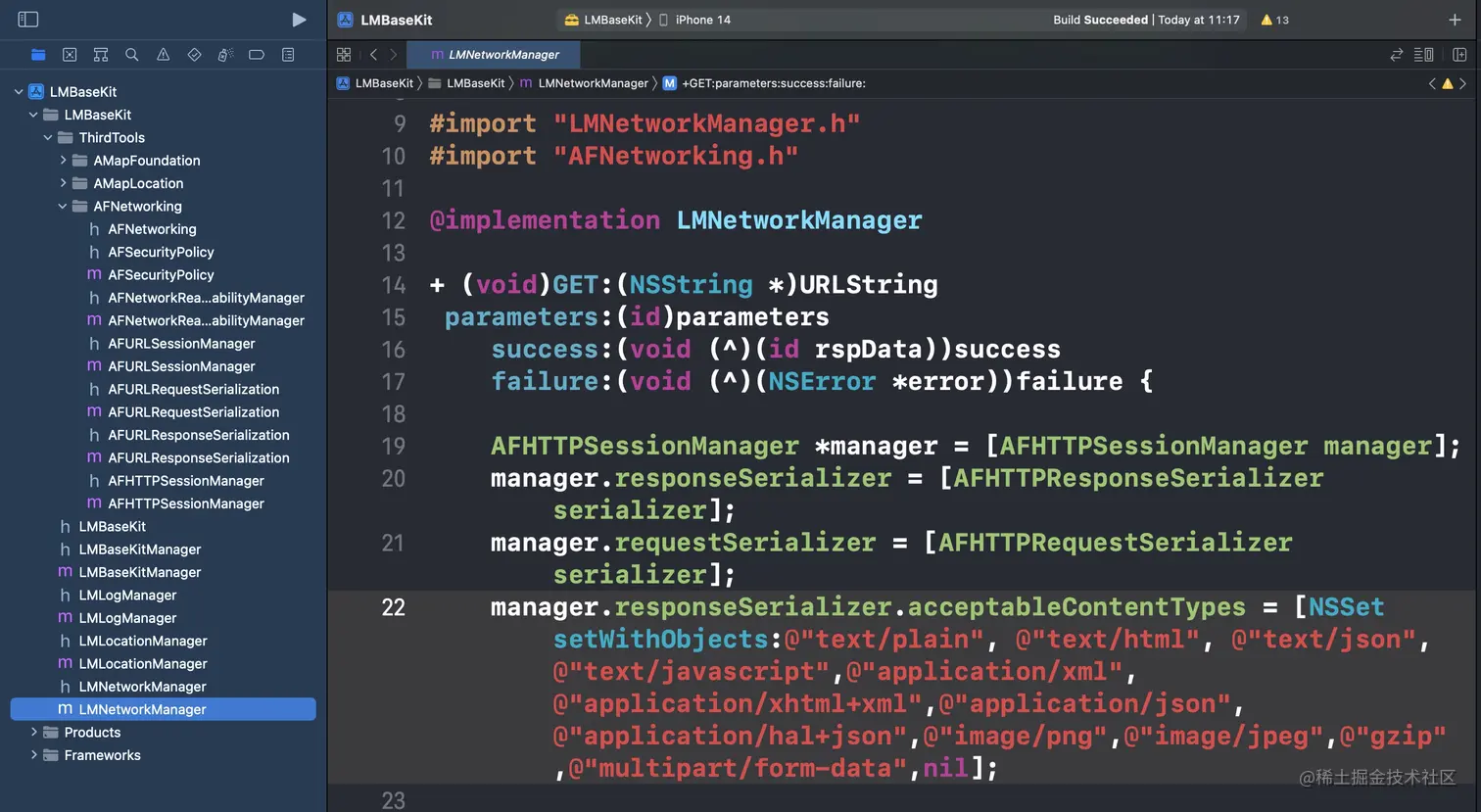This screenshot has height=812, width=1481.
Task: Open the editor options lines icon
Action: (1424, 55)
